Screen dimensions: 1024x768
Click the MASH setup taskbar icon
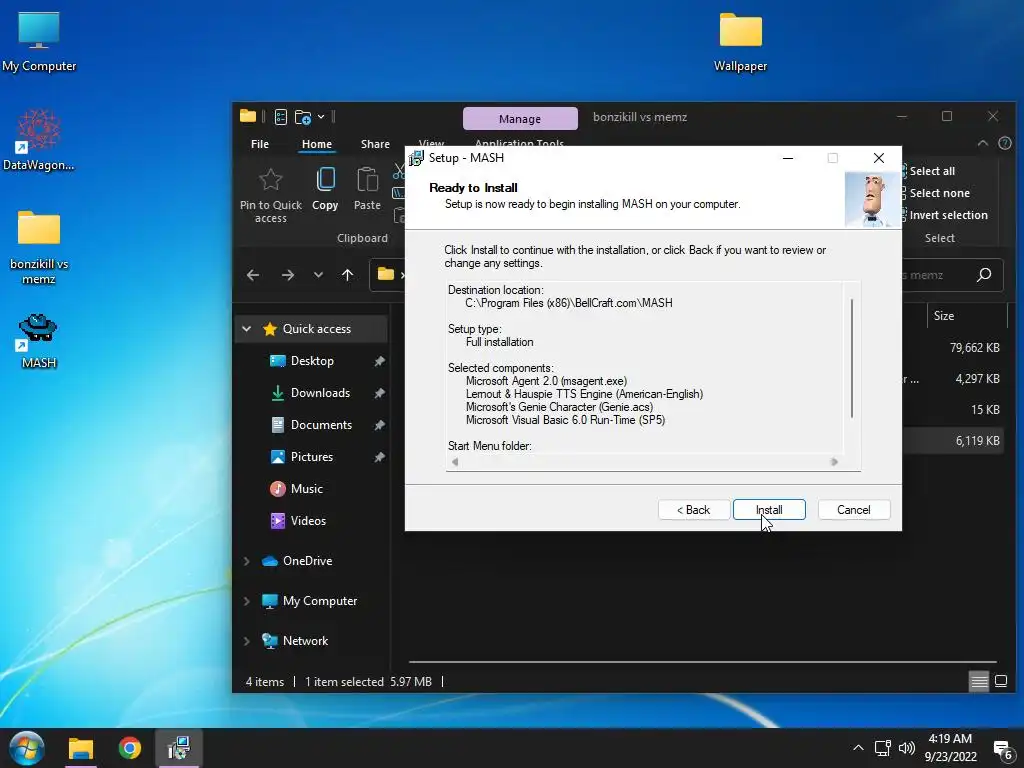(178, 748)
